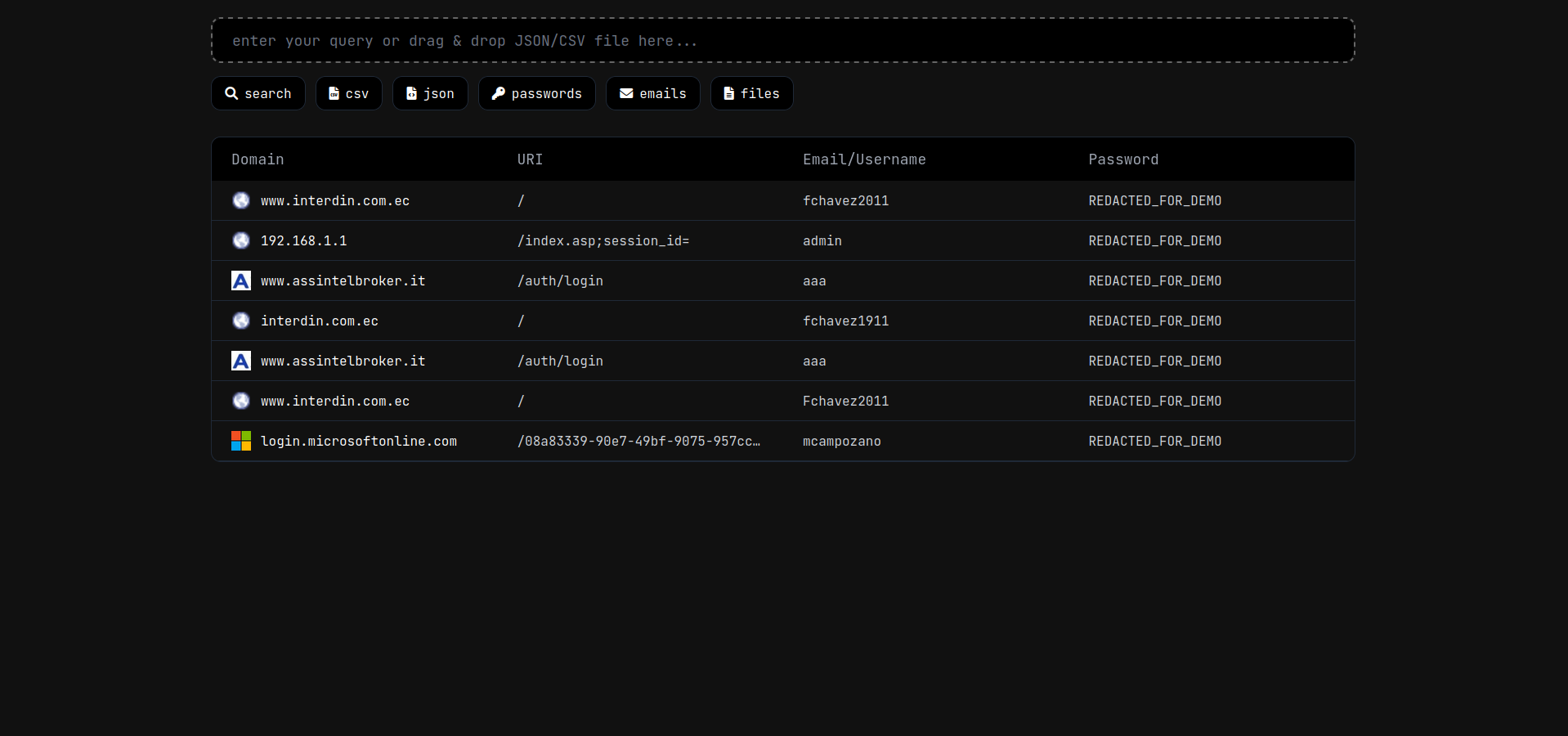Open the passwords filter button
This screenshot has height=736, width=1568.
pos(537,93)
